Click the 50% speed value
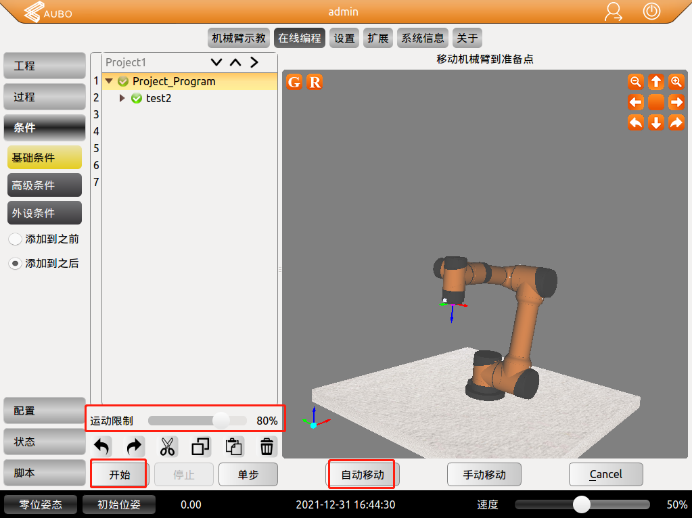 [677, 505]
